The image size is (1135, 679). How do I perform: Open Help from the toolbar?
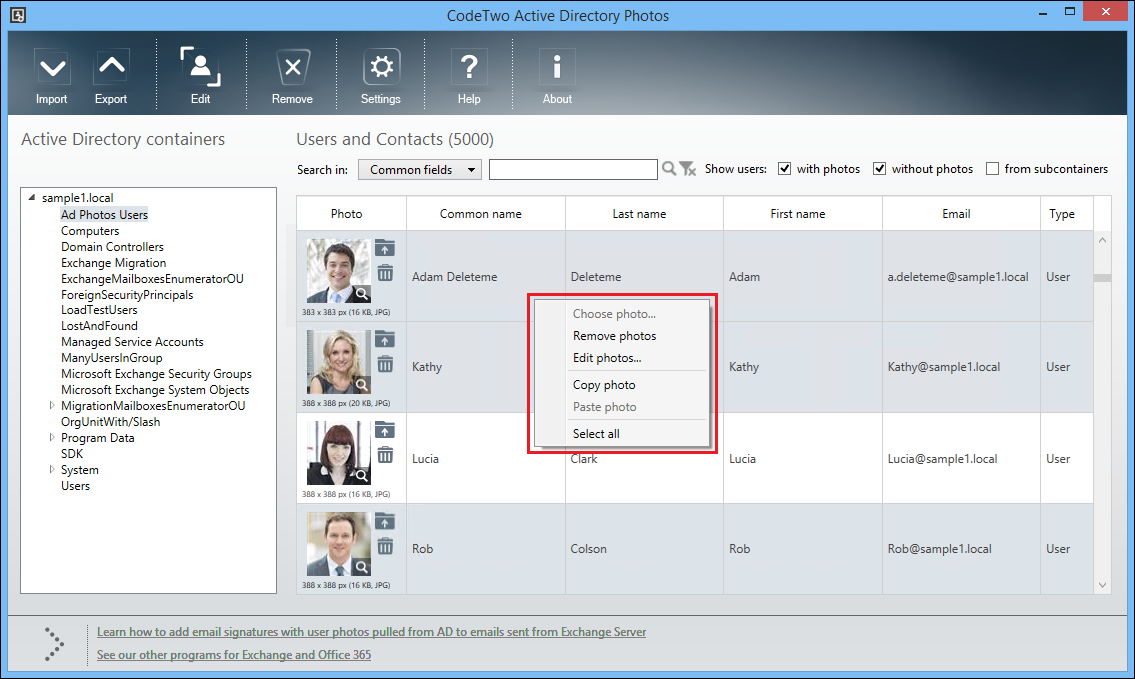[469, 77]
